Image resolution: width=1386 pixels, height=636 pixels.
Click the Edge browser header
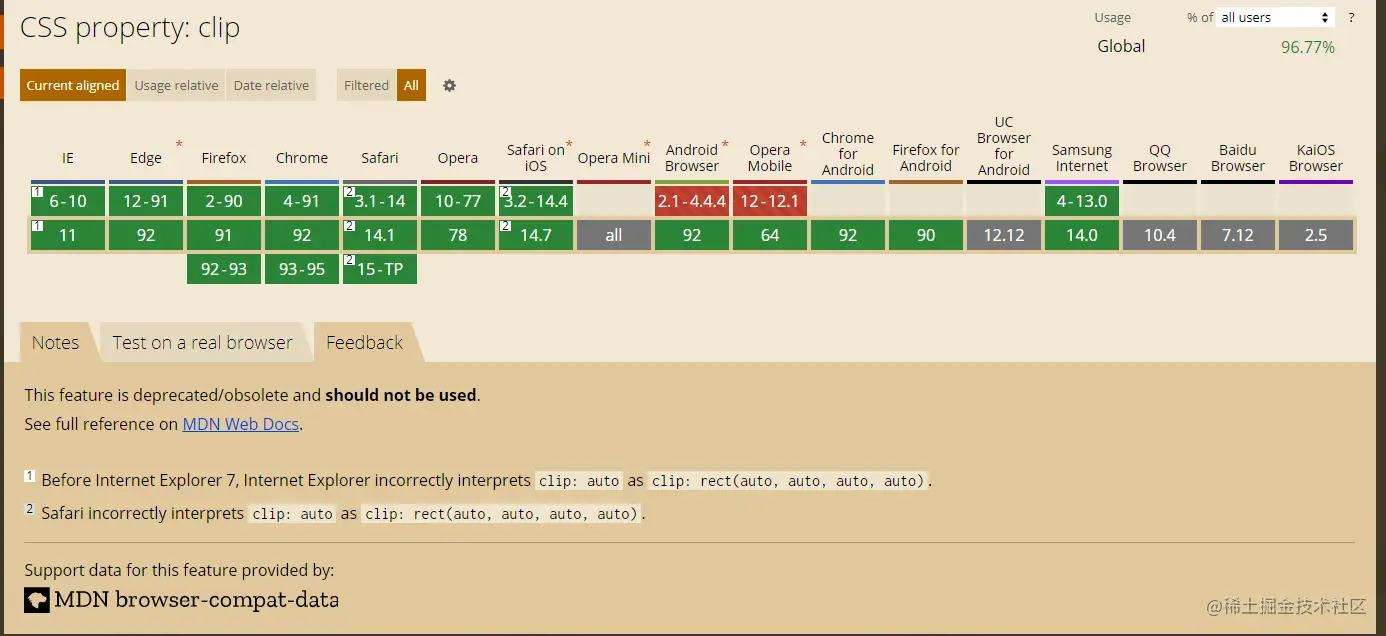coord(146,158)
